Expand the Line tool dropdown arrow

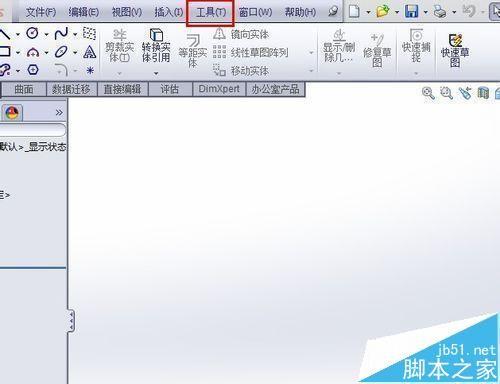coord(17,34)
